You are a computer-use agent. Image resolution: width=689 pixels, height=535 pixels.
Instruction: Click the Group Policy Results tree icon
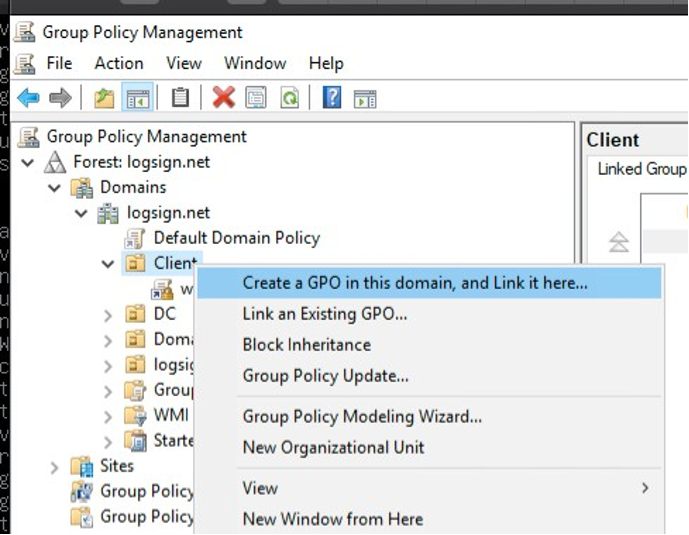[82, 517]
